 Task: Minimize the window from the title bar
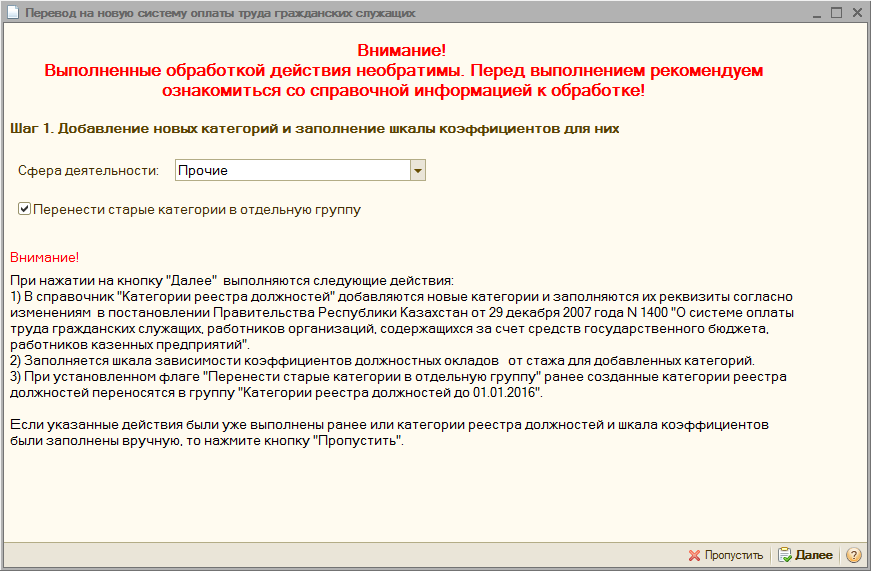tap(817, 13)
